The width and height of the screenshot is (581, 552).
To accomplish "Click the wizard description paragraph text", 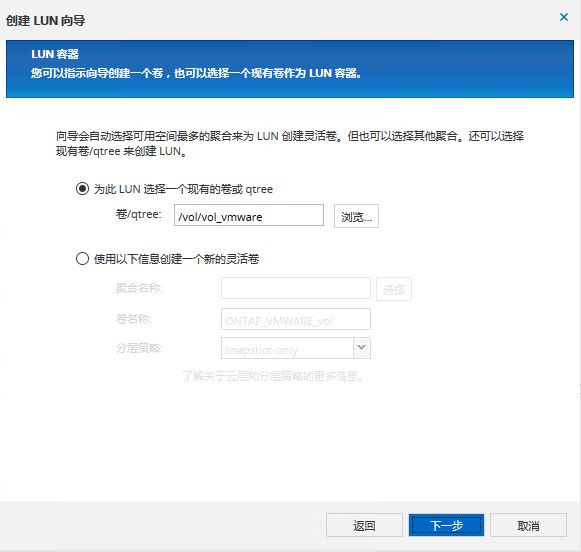I will tap(289, 143).
